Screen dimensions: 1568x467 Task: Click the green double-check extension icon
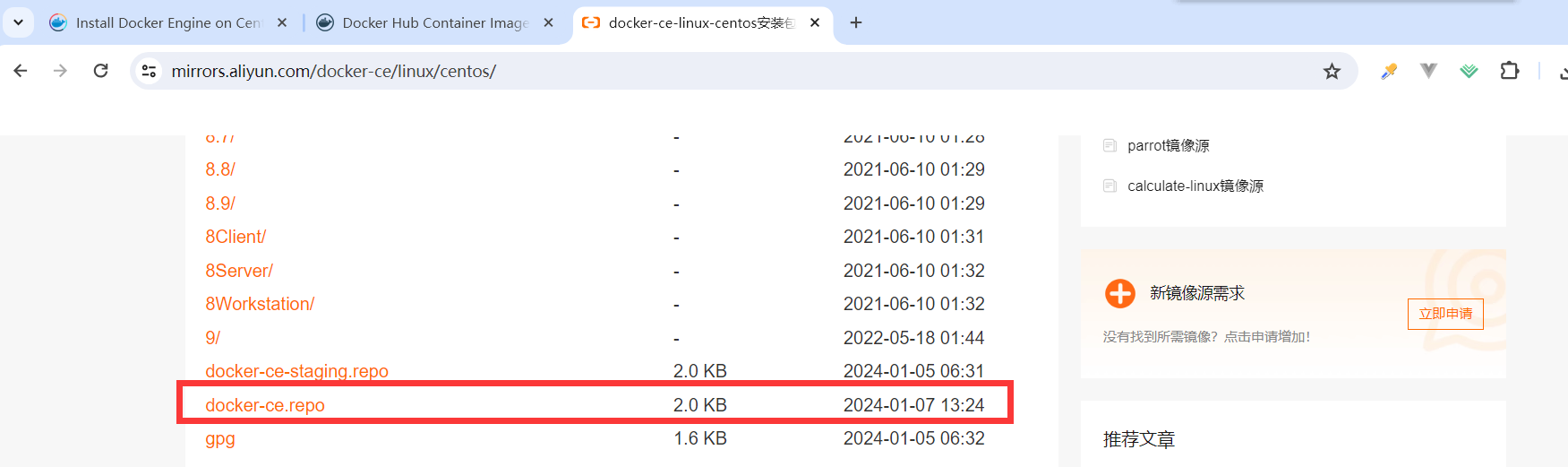coord(1469,71)
